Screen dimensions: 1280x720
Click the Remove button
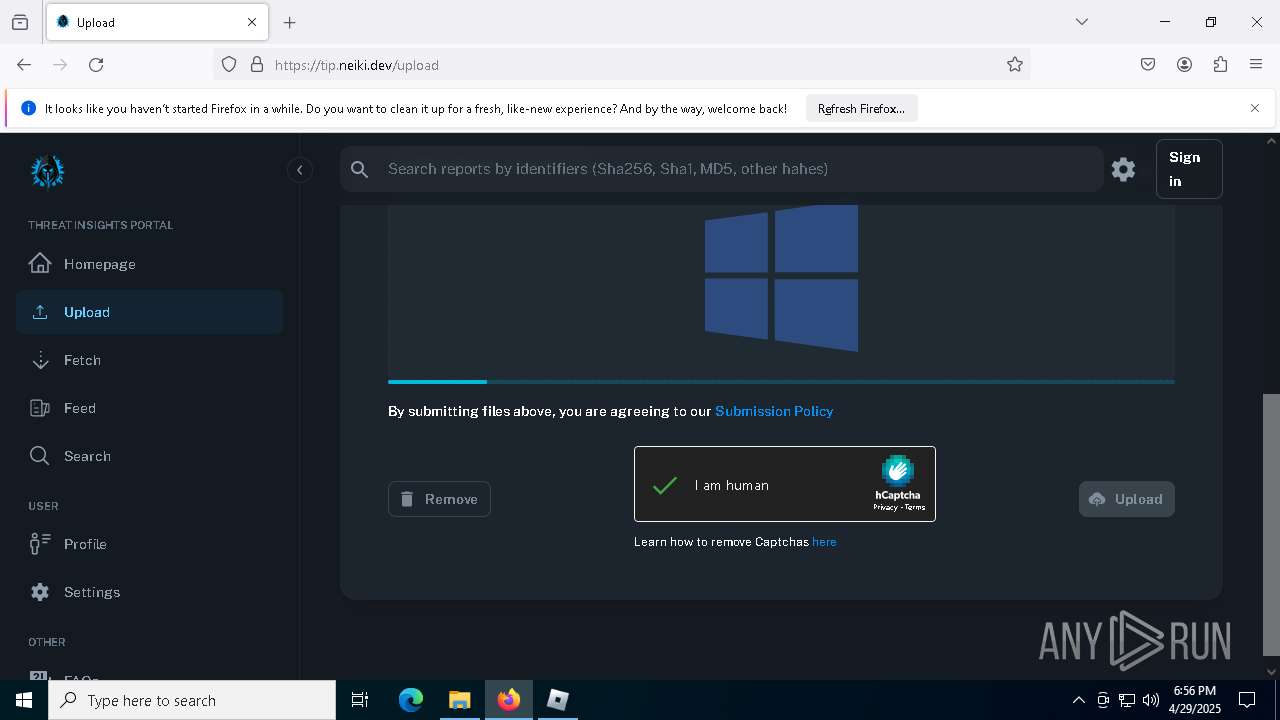coord(439,499)
